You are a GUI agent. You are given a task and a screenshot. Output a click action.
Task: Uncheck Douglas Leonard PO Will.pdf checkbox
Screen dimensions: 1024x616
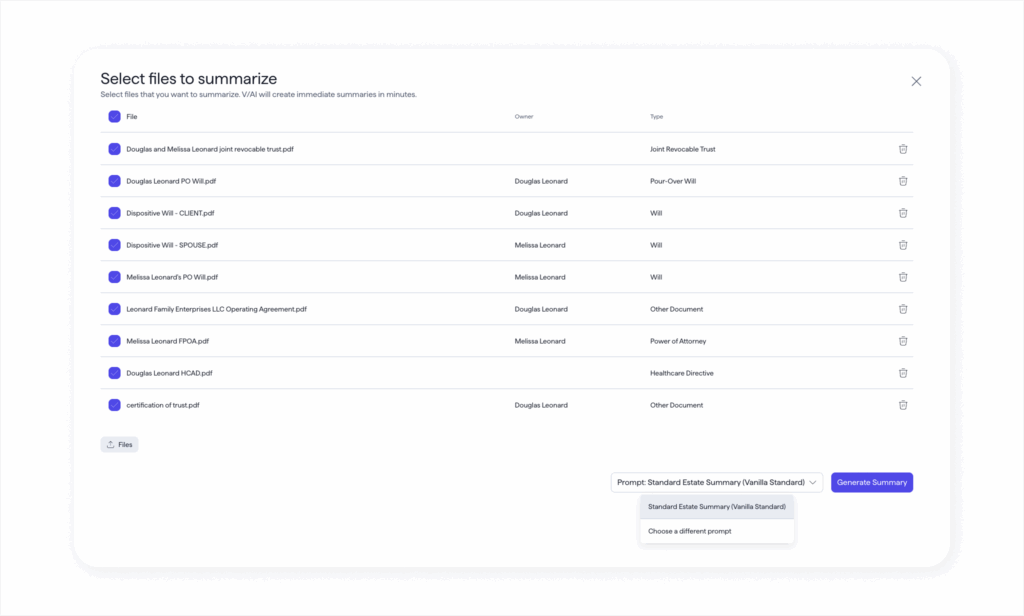pyautogui.click(x=114, y=181)
